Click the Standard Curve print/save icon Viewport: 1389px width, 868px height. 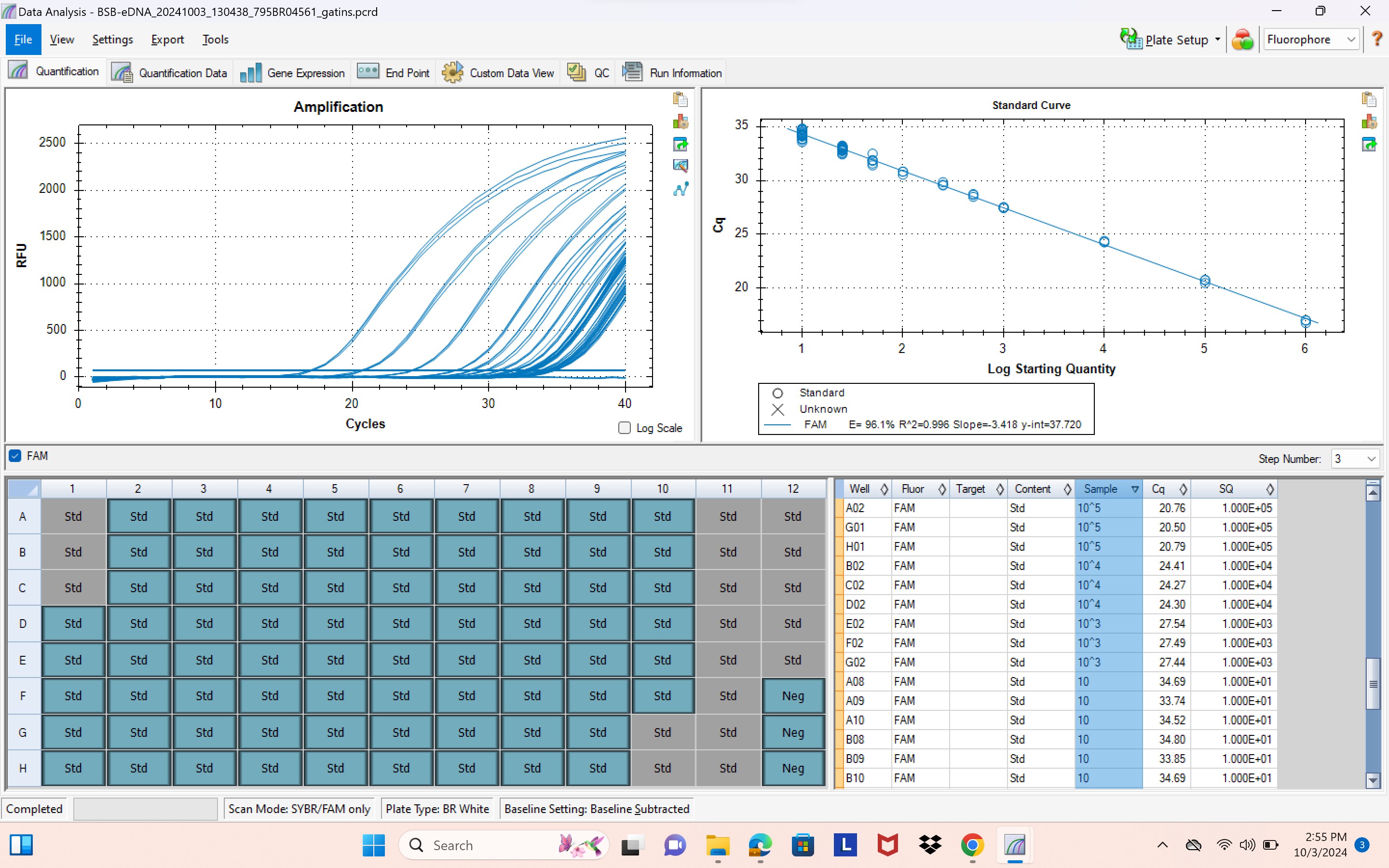click(1369, 122)
